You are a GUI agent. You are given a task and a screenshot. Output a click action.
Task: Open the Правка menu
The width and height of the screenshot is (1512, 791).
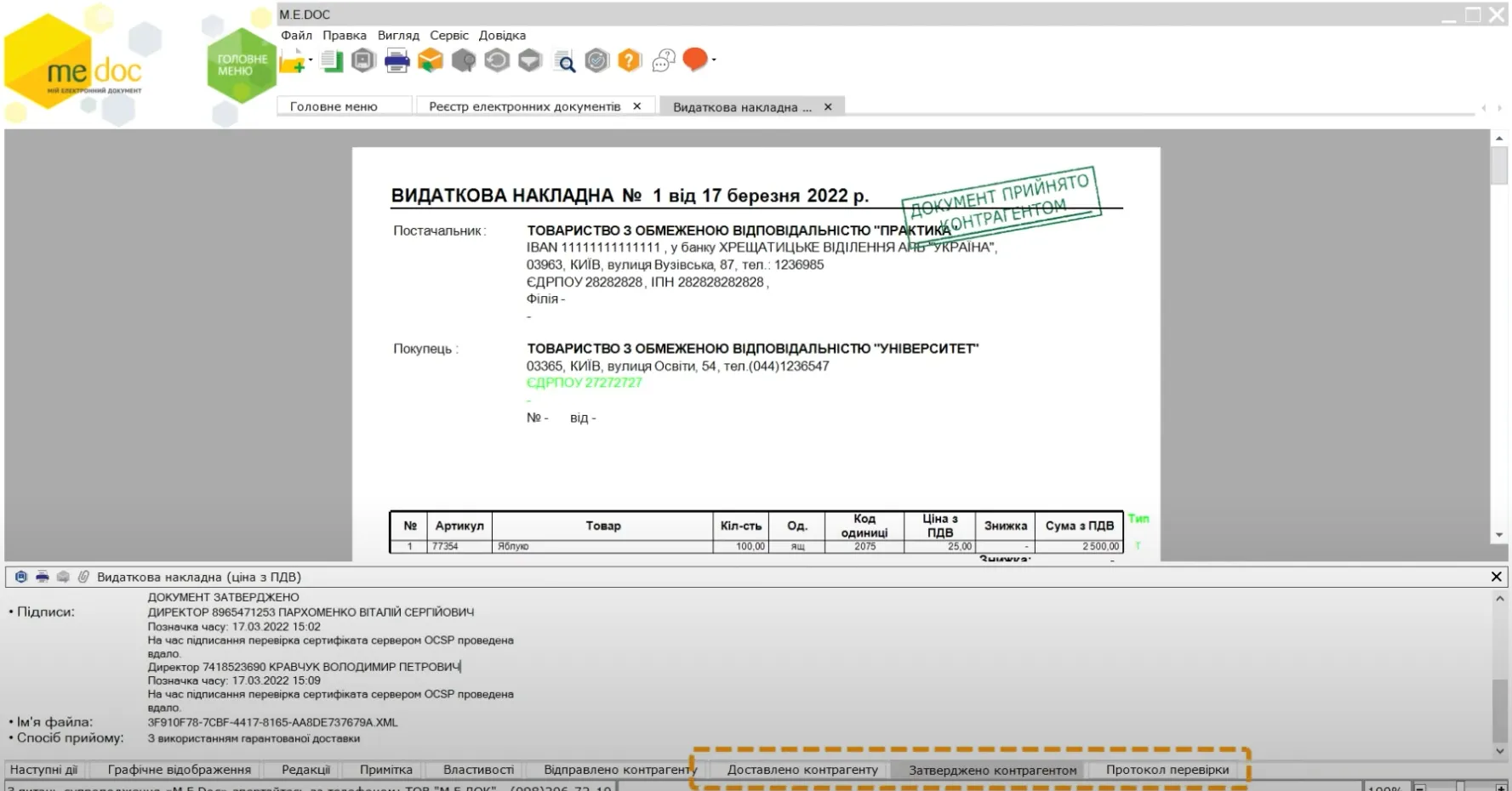[x=345, y=35]
